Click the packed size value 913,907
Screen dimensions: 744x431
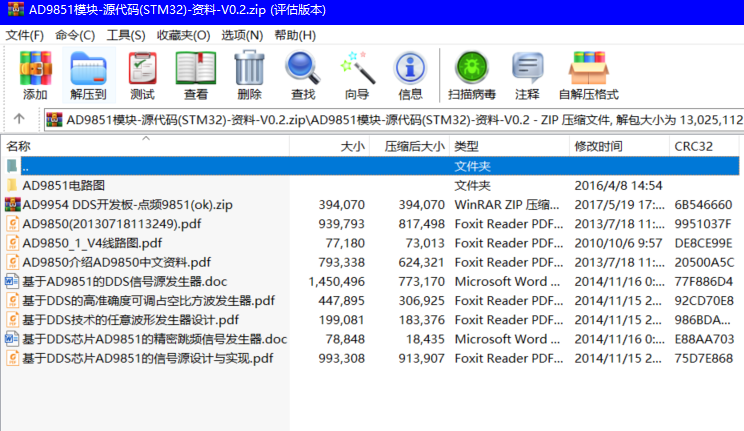point(422,358)
